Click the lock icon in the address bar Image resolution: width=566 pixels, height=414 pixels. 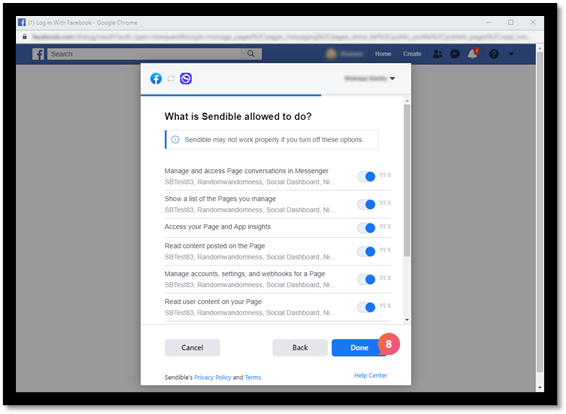point(25,36)
